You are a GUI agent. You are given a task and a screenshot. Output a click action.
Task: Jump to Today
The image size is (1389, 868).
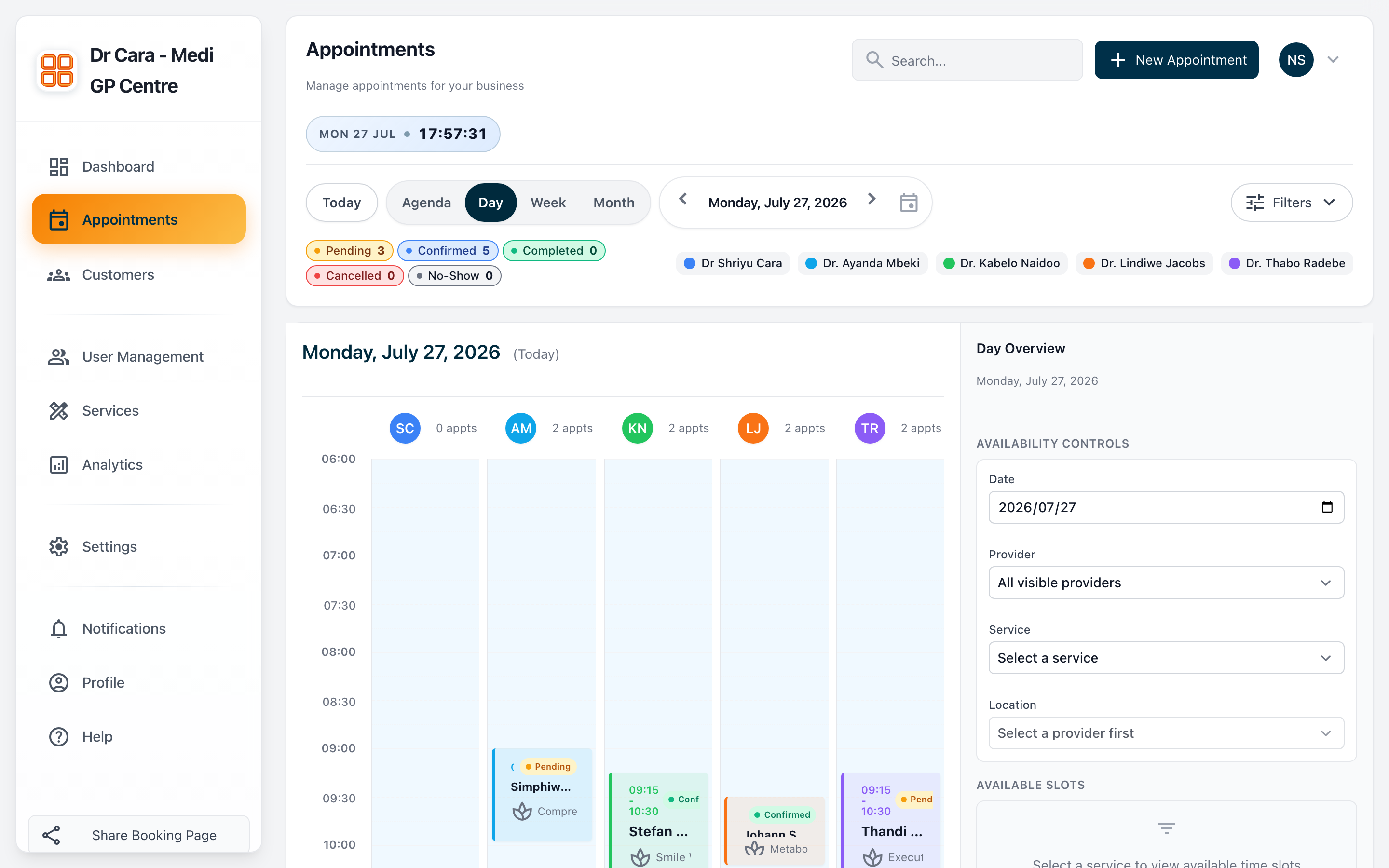[x=341, y=203]
